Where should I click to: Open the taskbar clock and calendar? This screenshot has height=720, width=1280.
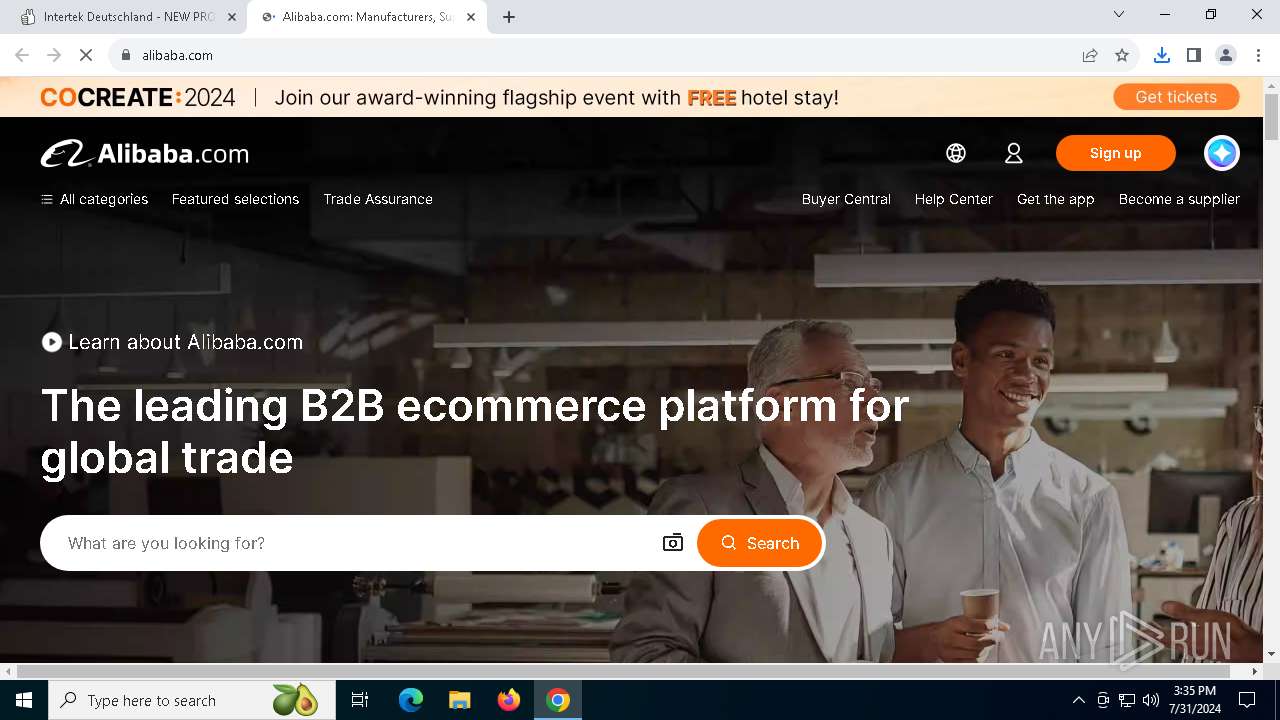click(1195, 700)
